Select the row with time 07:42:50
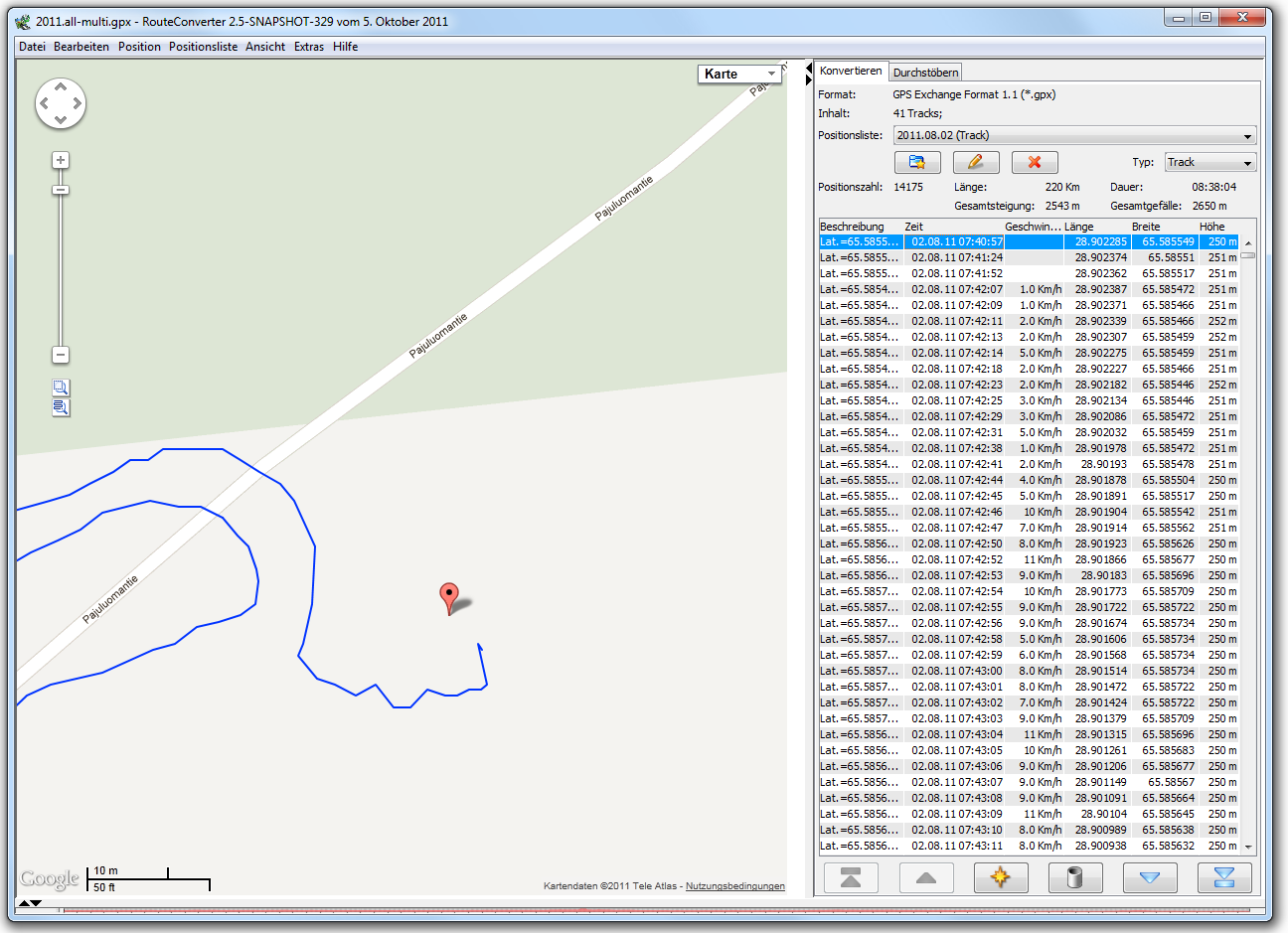 (957, 544)
